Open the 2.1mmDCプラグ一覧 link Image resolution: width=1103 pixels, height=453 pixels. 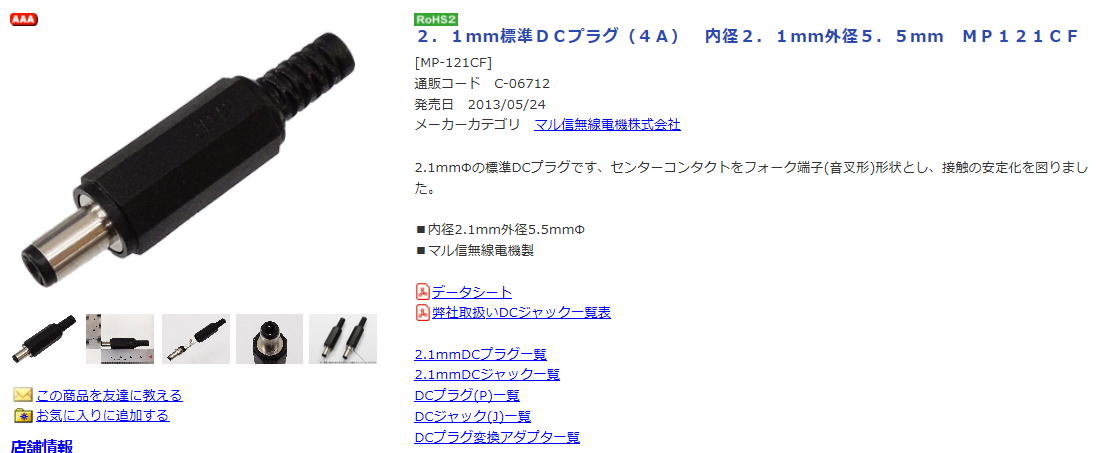point(480,354)
